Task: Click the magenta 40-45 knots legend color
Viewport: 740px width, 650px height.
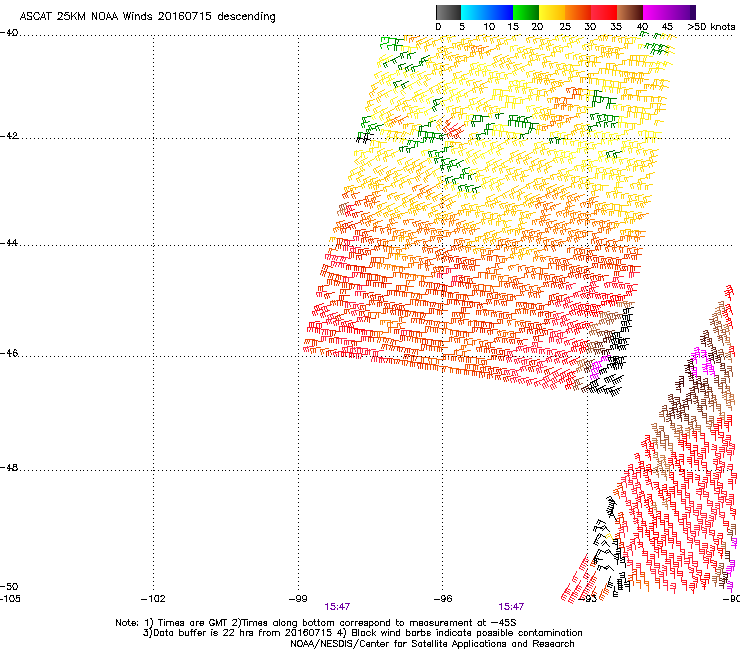Action: pyautogui.click(x=656, y=12)
